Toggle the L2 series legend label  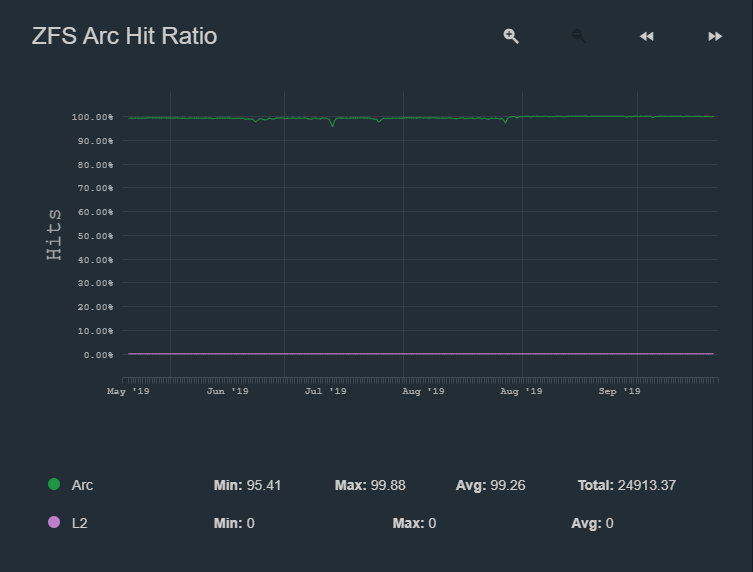pyautogui.click(x=80, y=523)
